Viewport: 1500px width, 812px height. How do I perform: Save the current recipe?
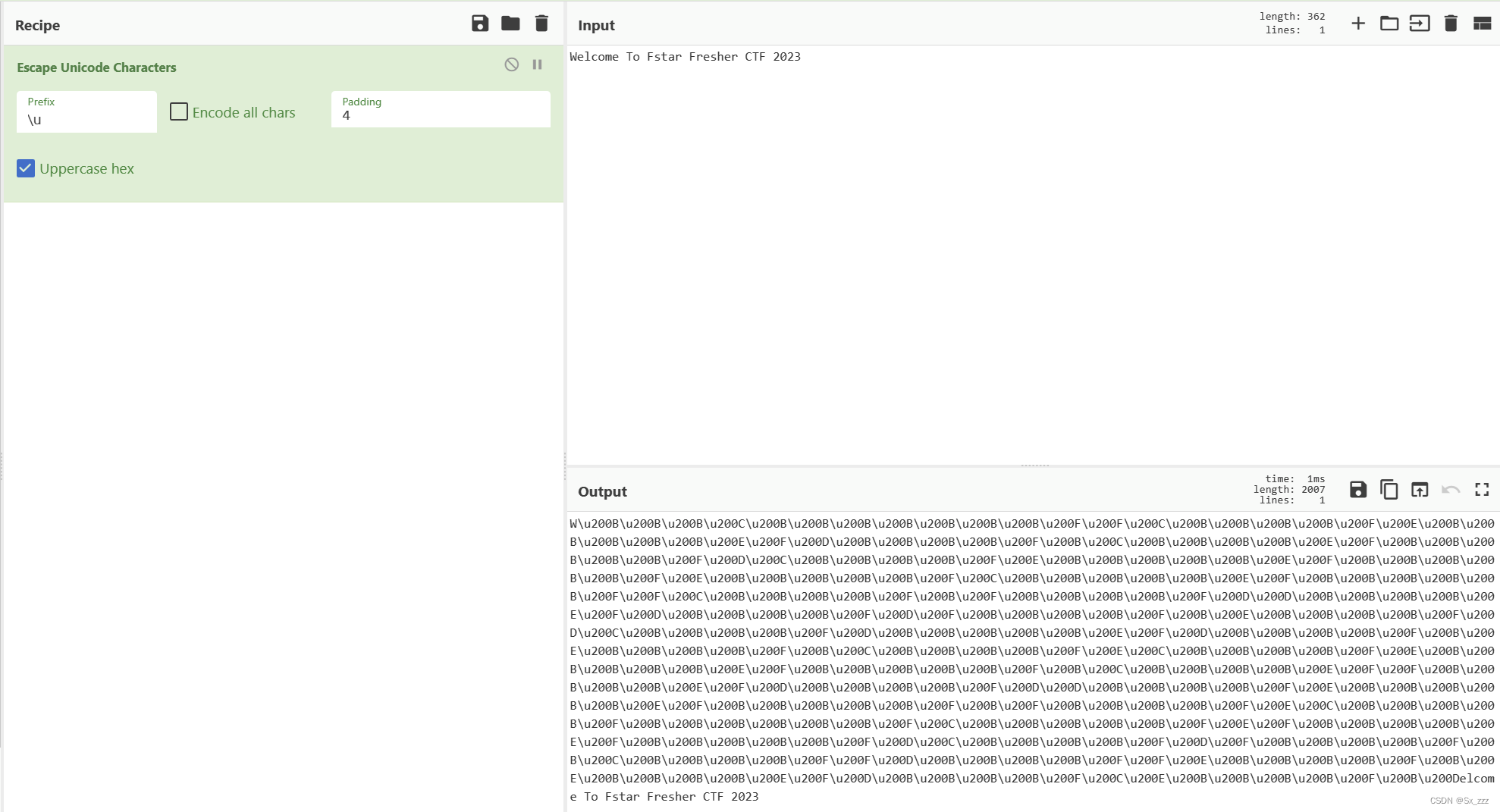480,24
